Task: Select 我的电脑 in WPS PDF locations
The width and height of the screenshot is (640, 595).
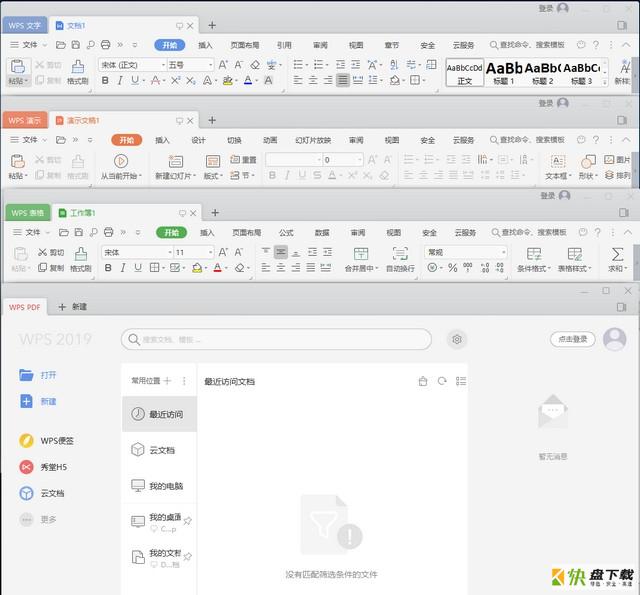Action: point(160,486)
